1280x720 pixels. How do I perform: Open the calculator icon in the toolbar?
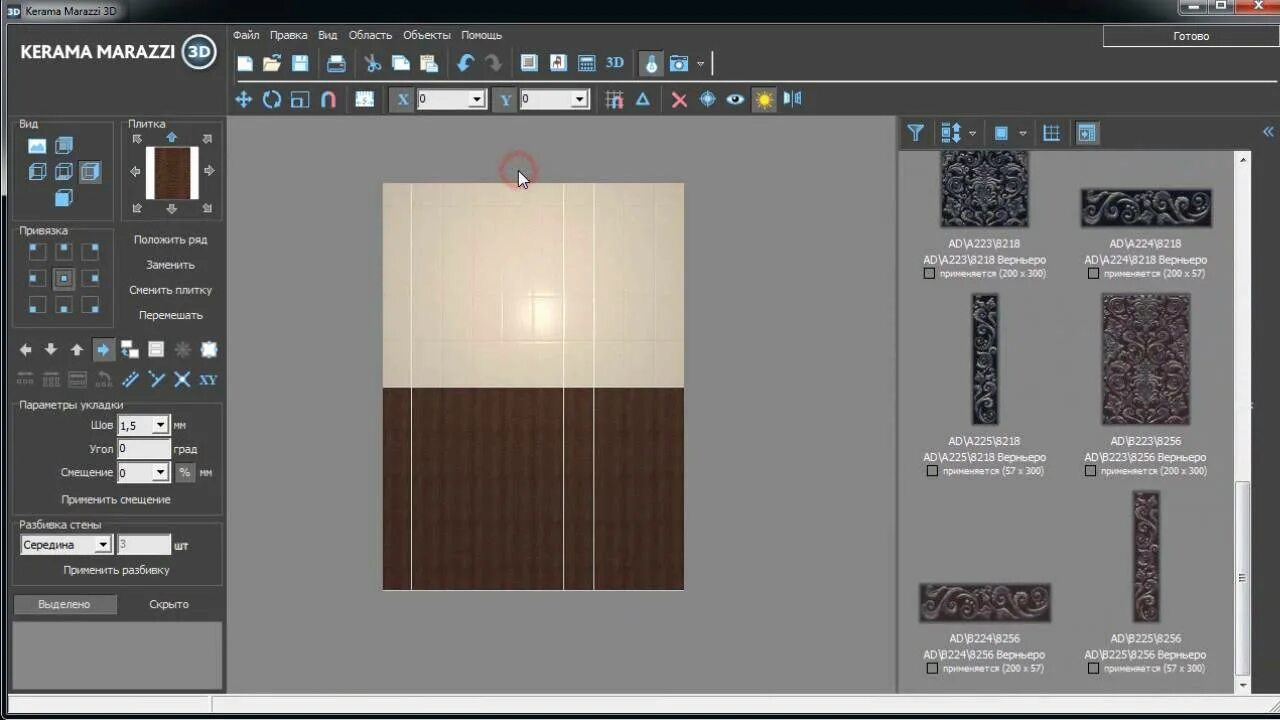click(587, 63)
